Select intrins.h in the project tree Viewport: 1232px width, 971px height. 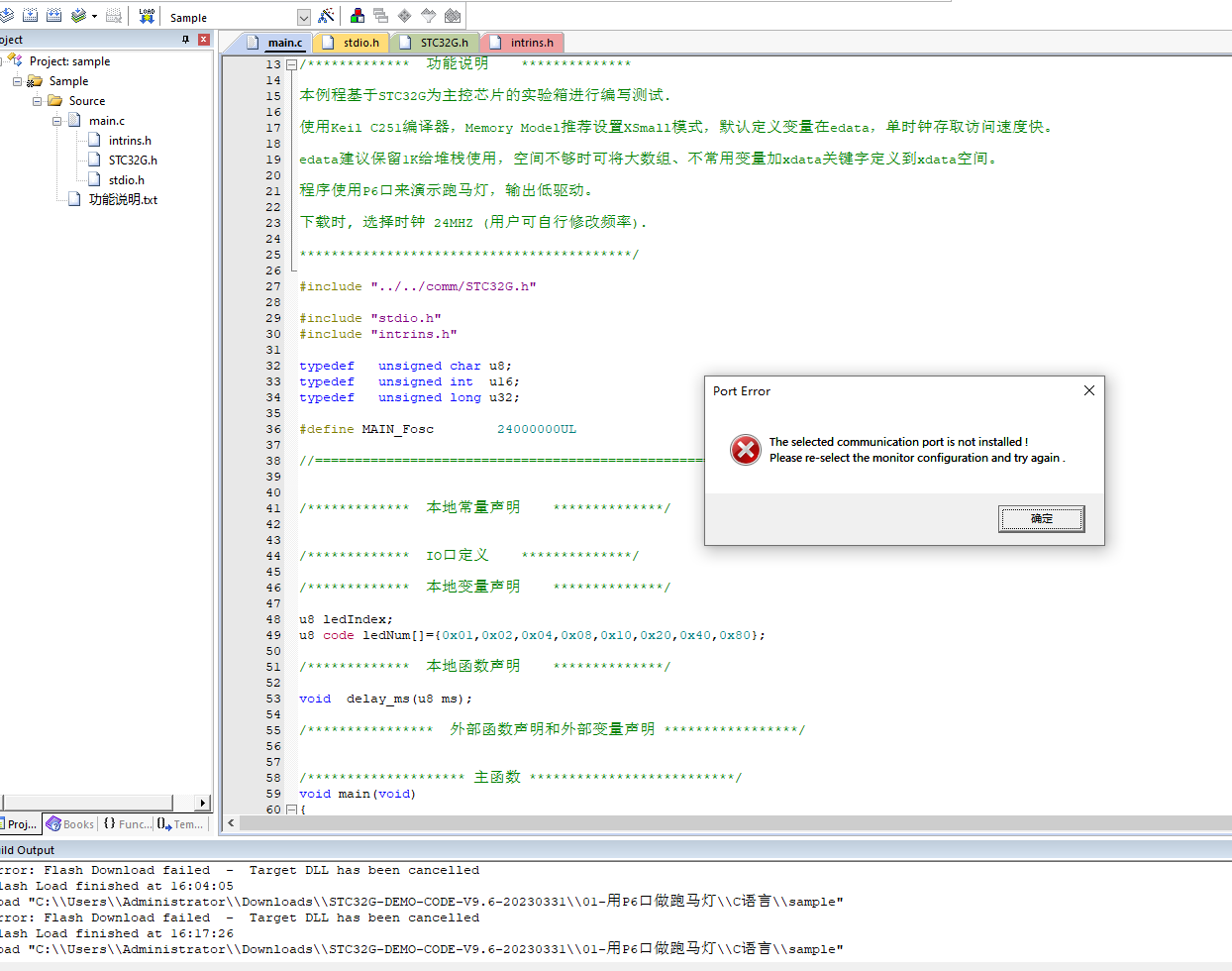point(130,141)
